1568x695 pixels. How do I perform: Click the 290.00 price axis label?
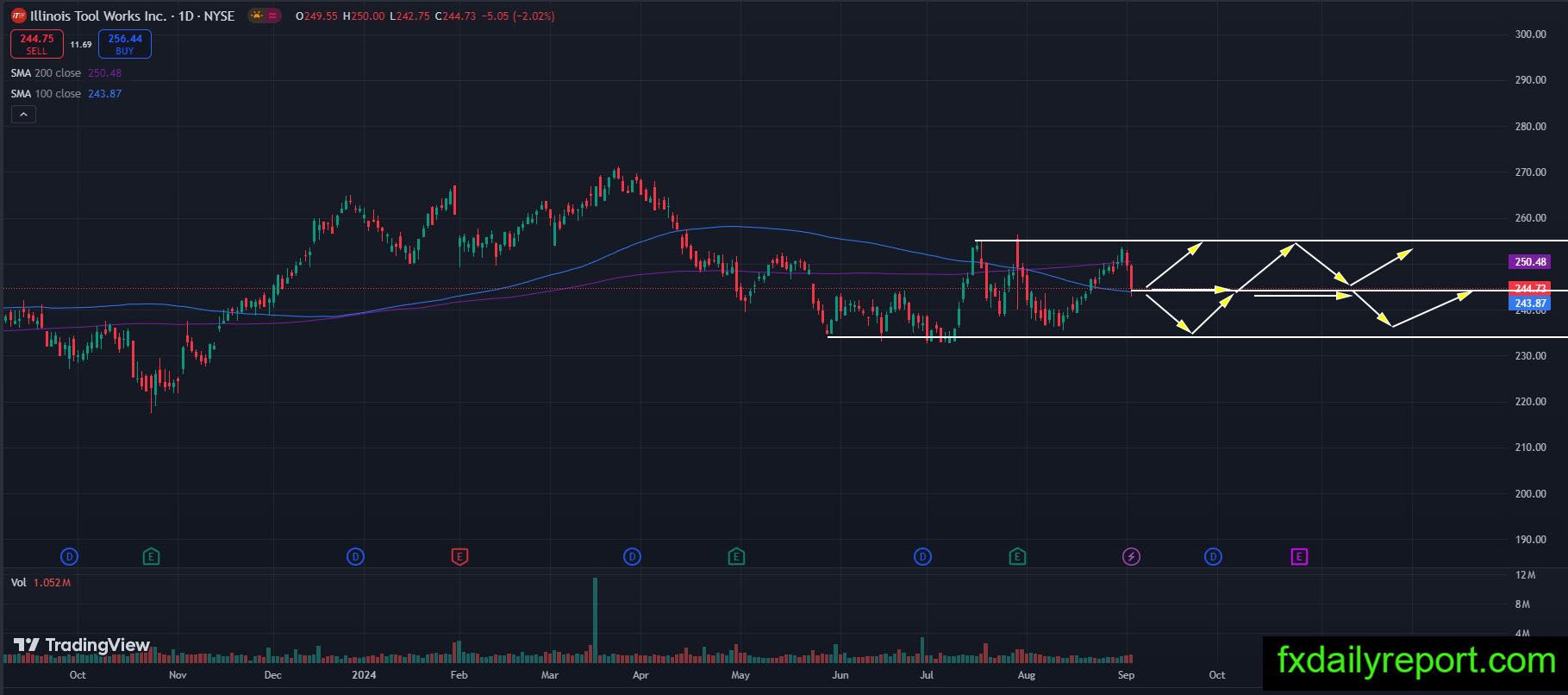[x=1530, y=80]
